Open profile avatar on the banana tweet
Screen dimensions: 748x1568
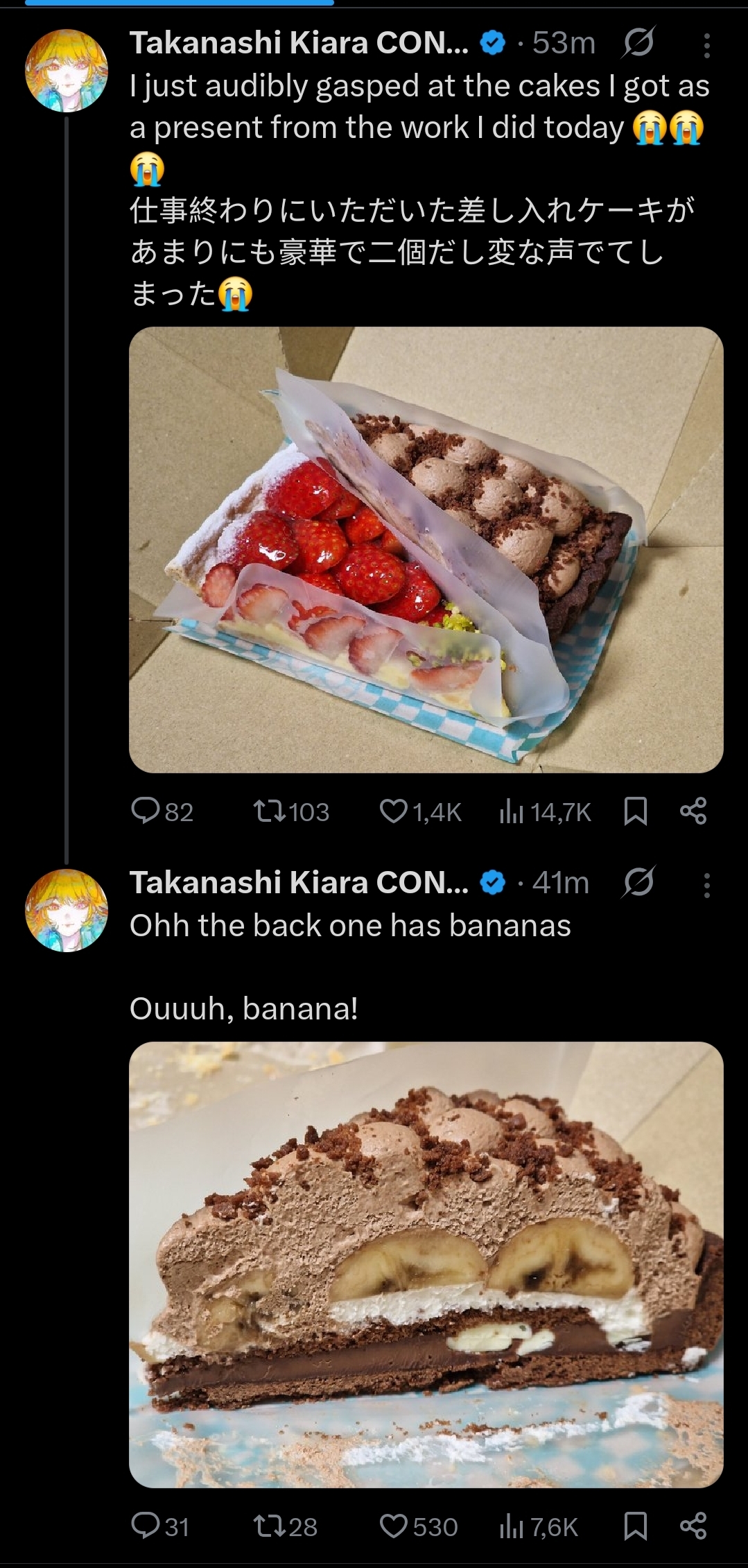tap(67, 910)
